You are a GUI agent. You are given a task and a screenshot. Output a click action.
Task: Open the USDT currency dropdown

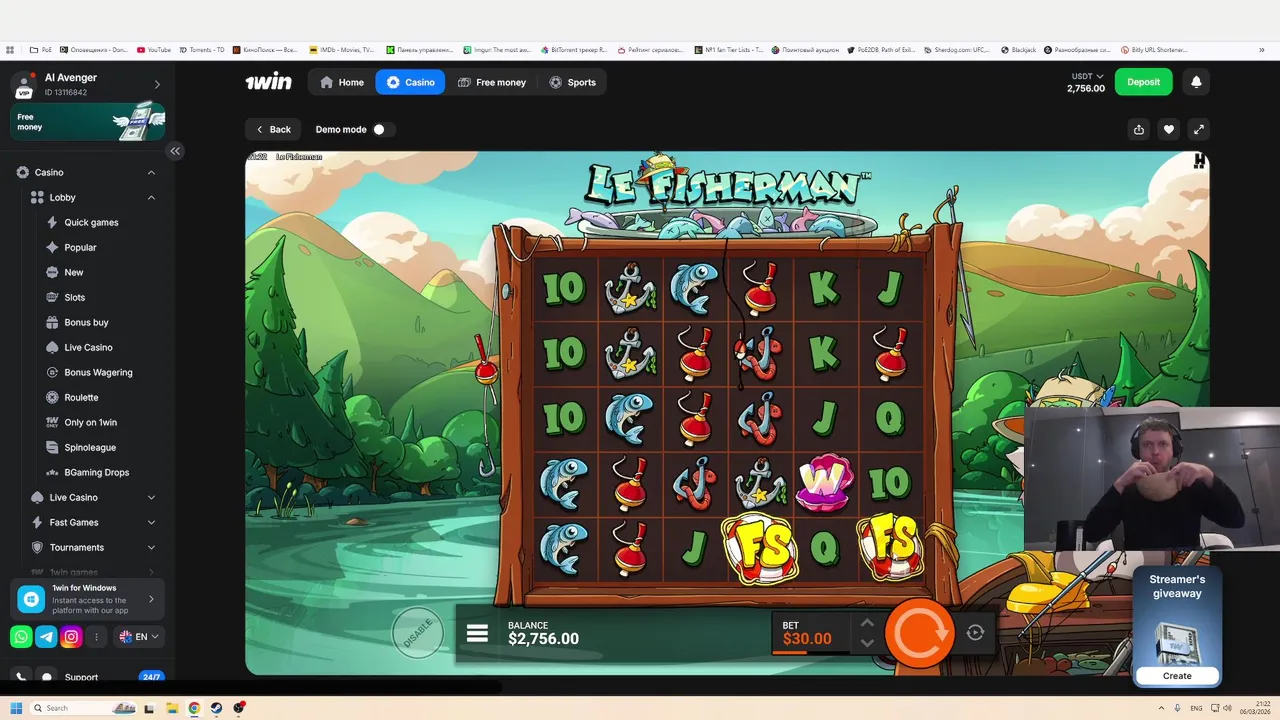1087,76
